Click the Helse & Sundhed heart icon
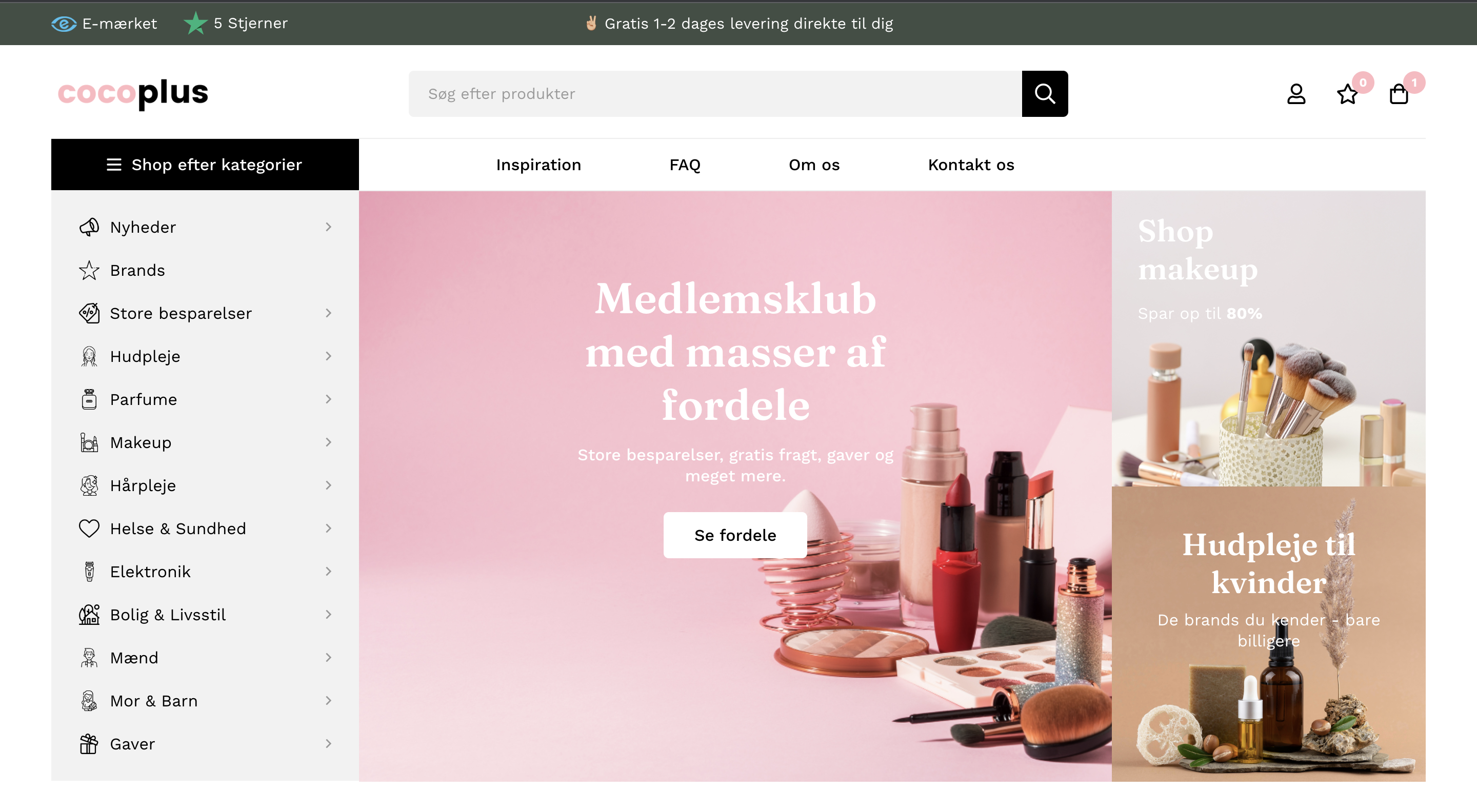Viewport: 1477px width, 812px height. point(89,529)
